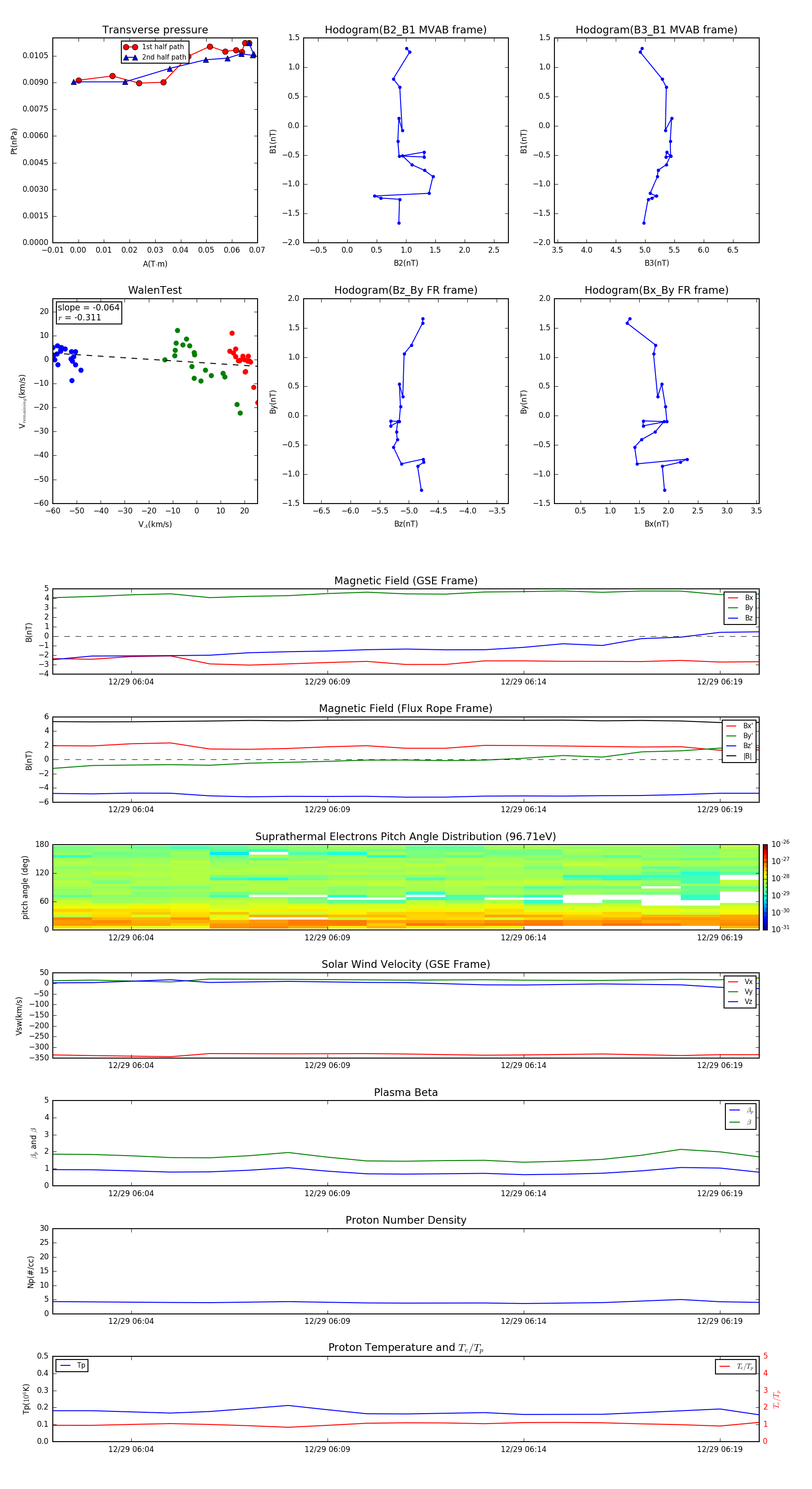Click the 'Bz(nT)' x-axis label
812x1489 pixels.
pos(406,524)
